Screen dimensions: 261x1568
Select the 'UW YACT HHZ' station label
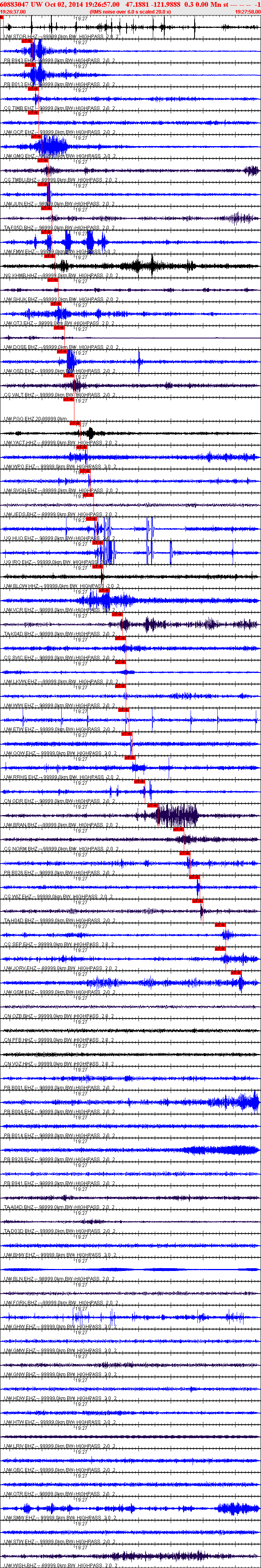(x=21, y=443)
